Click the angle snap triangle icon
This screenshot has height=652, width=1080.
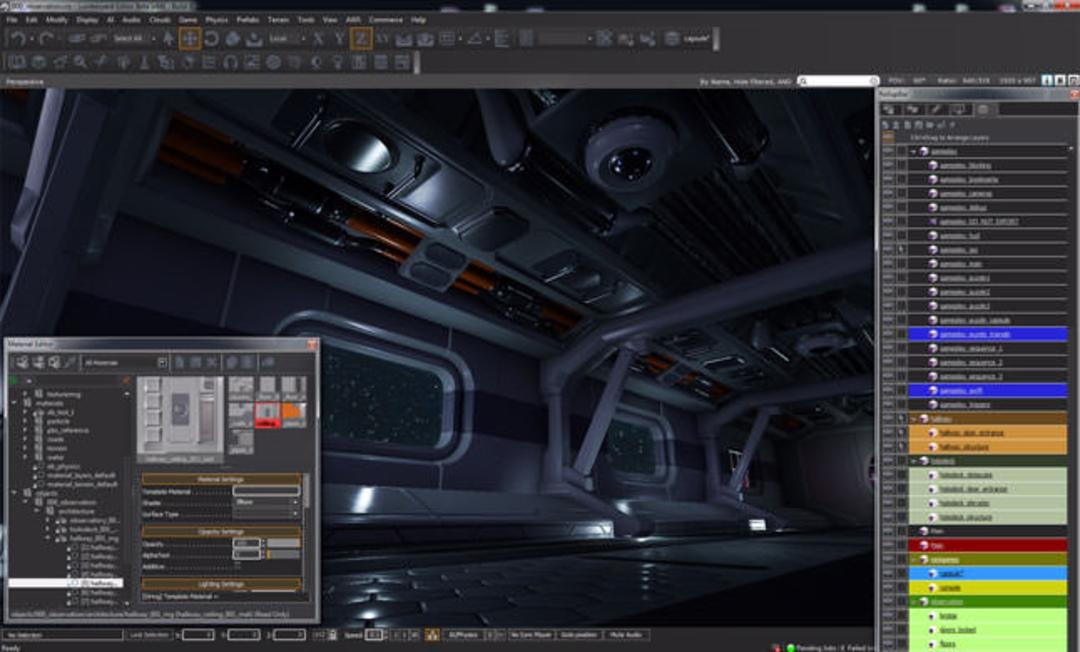click(x=475, y=39)
